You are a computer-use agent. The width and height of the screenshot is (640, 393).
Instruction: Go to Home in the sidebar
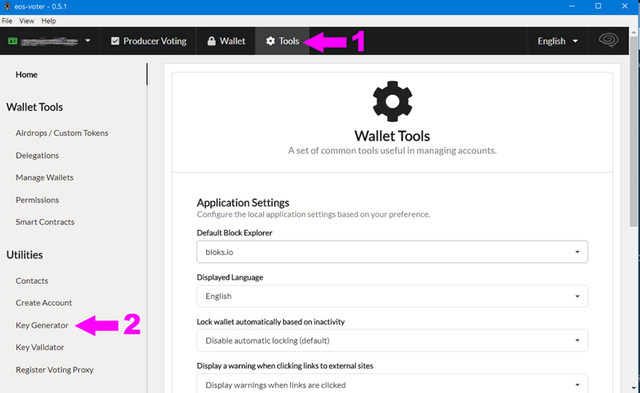coord(27,75)
